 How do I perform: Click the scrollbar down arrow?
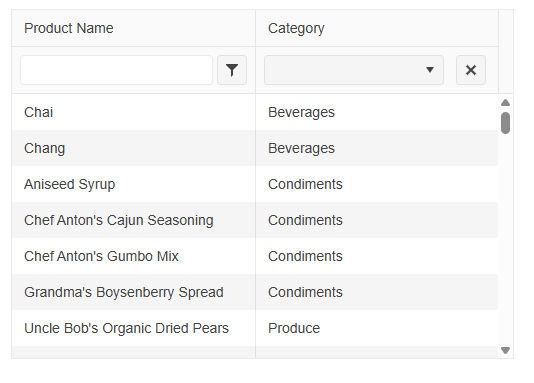tap(505, 350)
